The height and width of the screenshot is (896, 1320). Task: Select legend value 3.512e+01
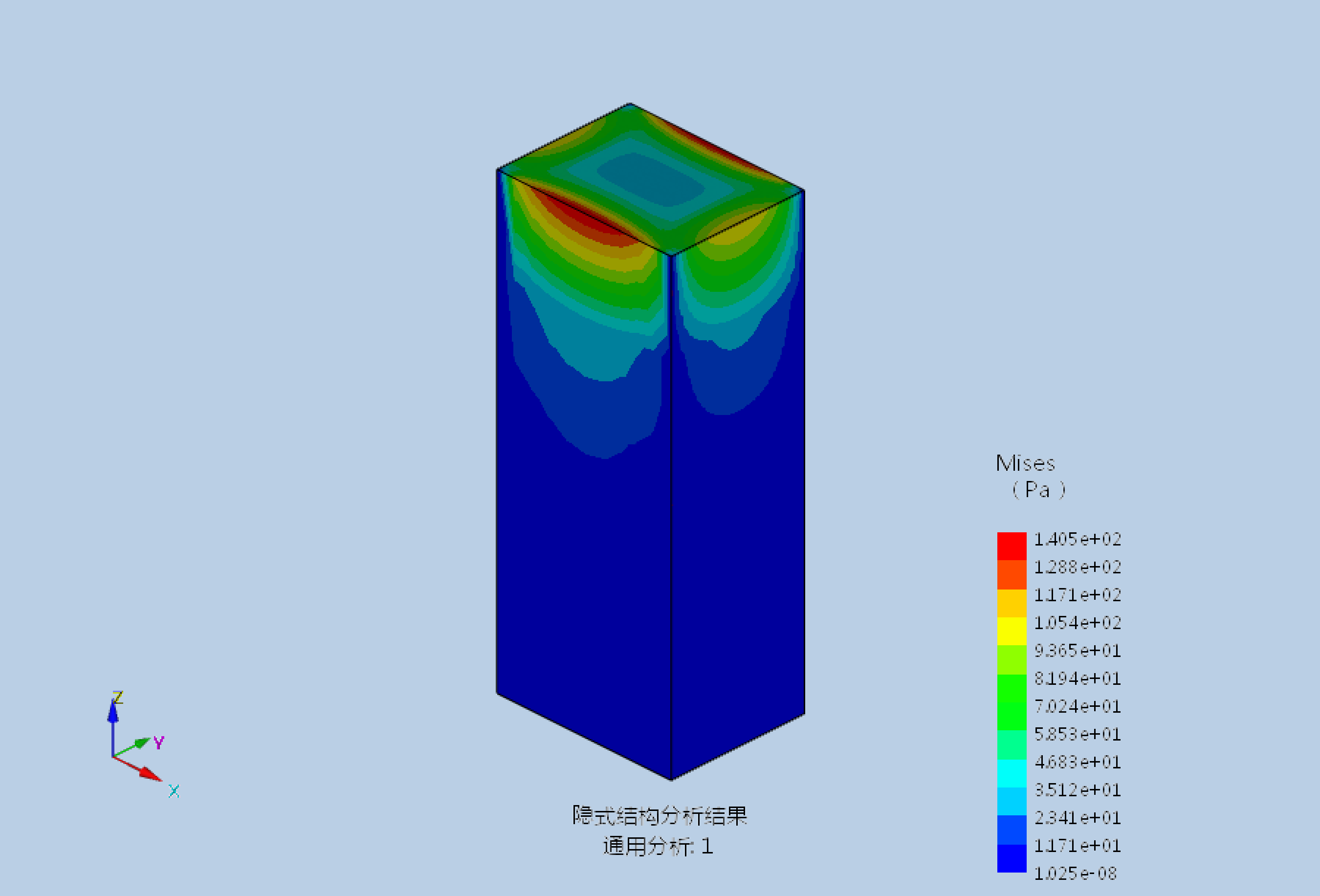(1078, 789)
